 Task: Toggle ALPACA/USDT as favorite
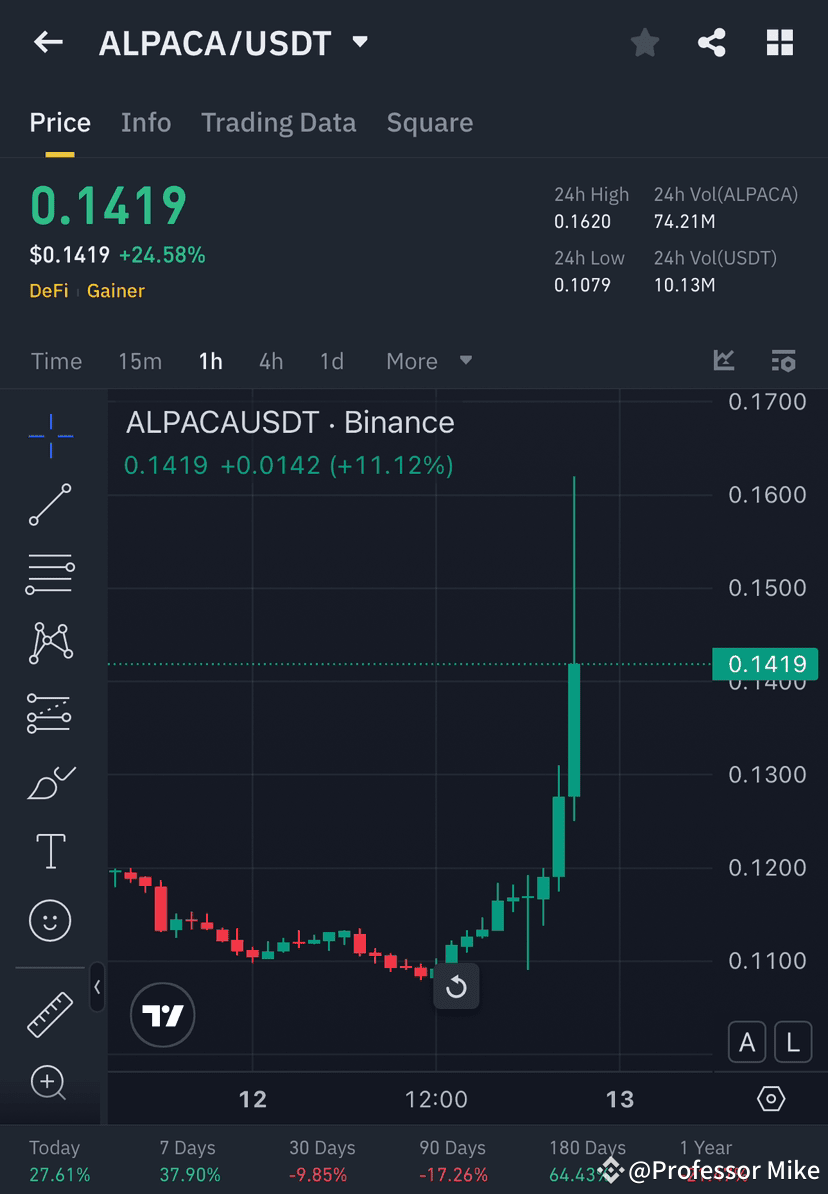644,42
